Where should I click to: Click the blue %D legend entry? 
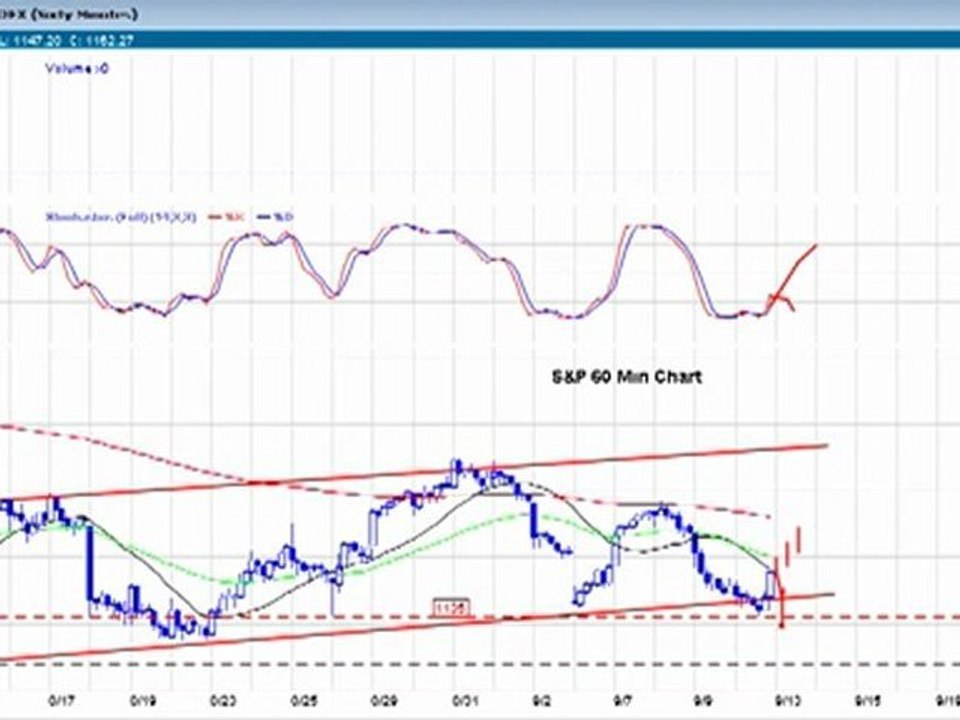(274, 217)
